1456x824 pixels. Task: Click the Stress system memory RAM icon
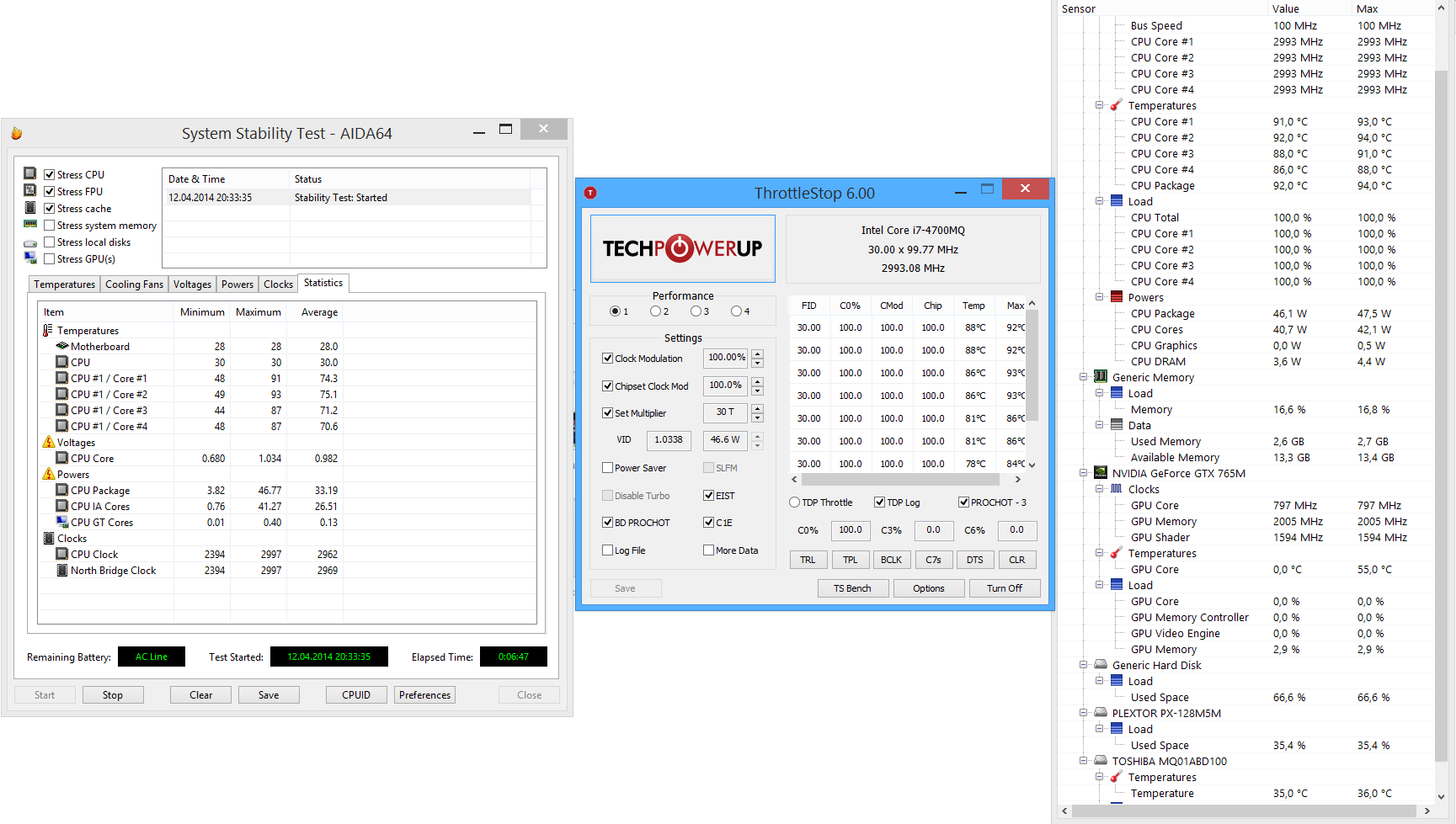30,225
